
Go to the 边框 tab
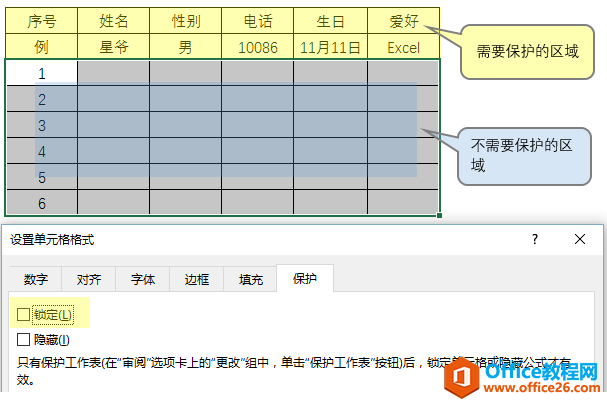pyautogui.click(x=196, y=280)
